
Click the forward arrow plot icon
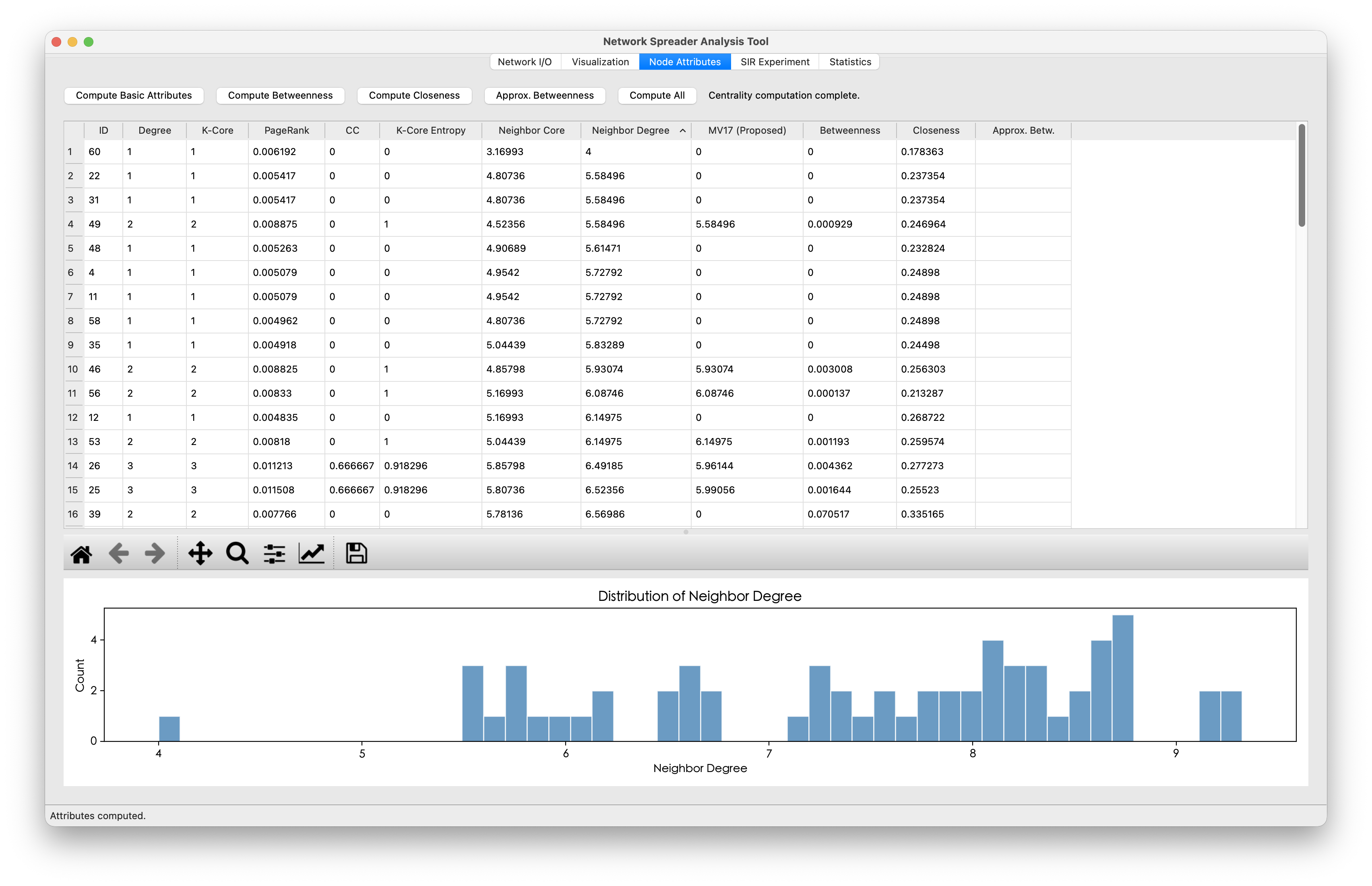(154, 554)
